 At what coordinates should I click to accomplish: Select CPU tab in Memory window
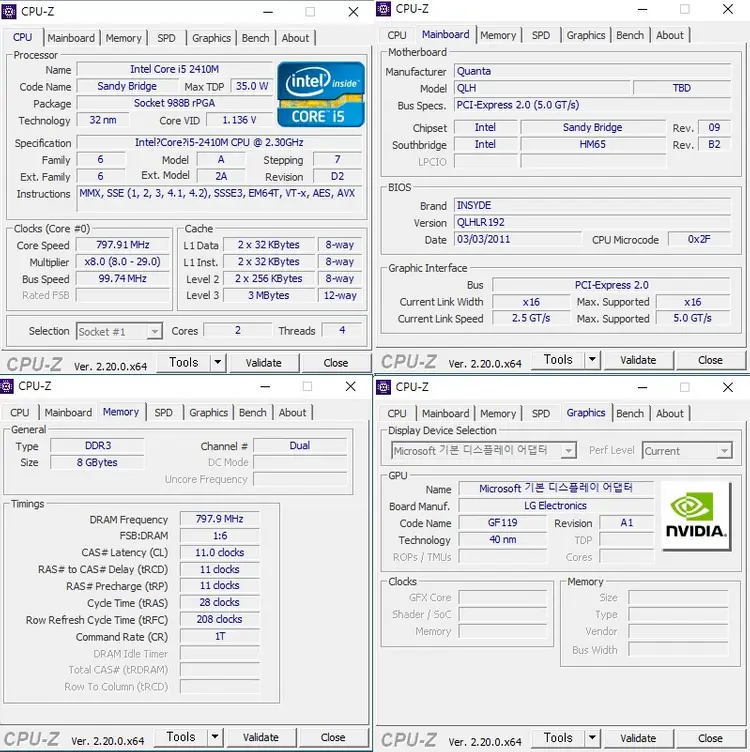coord(19,412)
